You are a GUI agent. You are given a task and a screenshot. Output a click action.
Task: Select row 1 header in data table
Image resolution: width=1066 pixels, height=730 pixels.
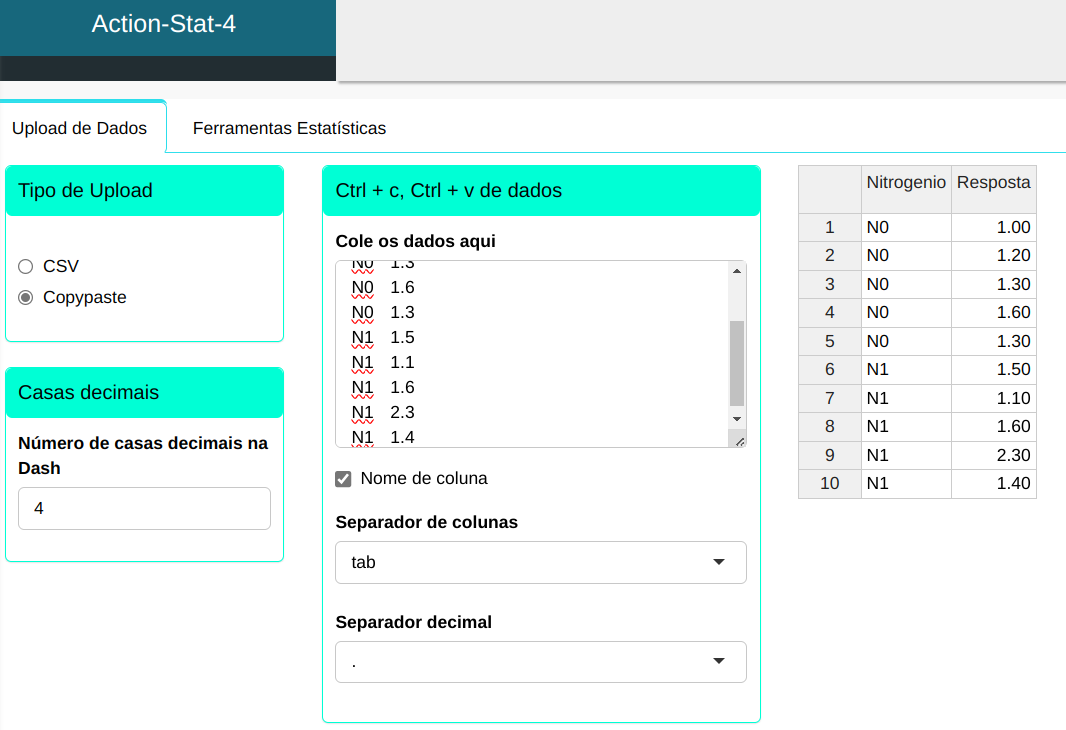[829, 228]
